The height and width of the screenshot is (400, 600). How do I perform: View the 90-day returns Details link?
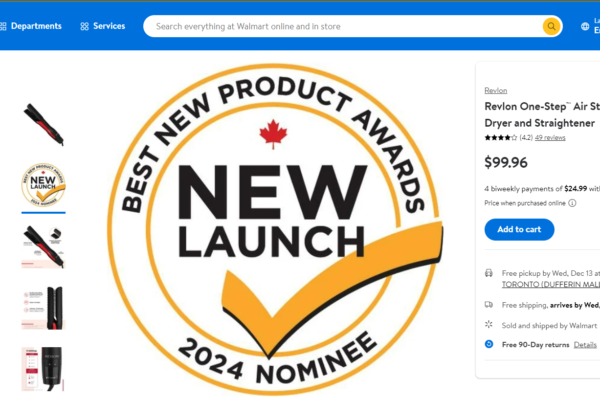(585, 344)
